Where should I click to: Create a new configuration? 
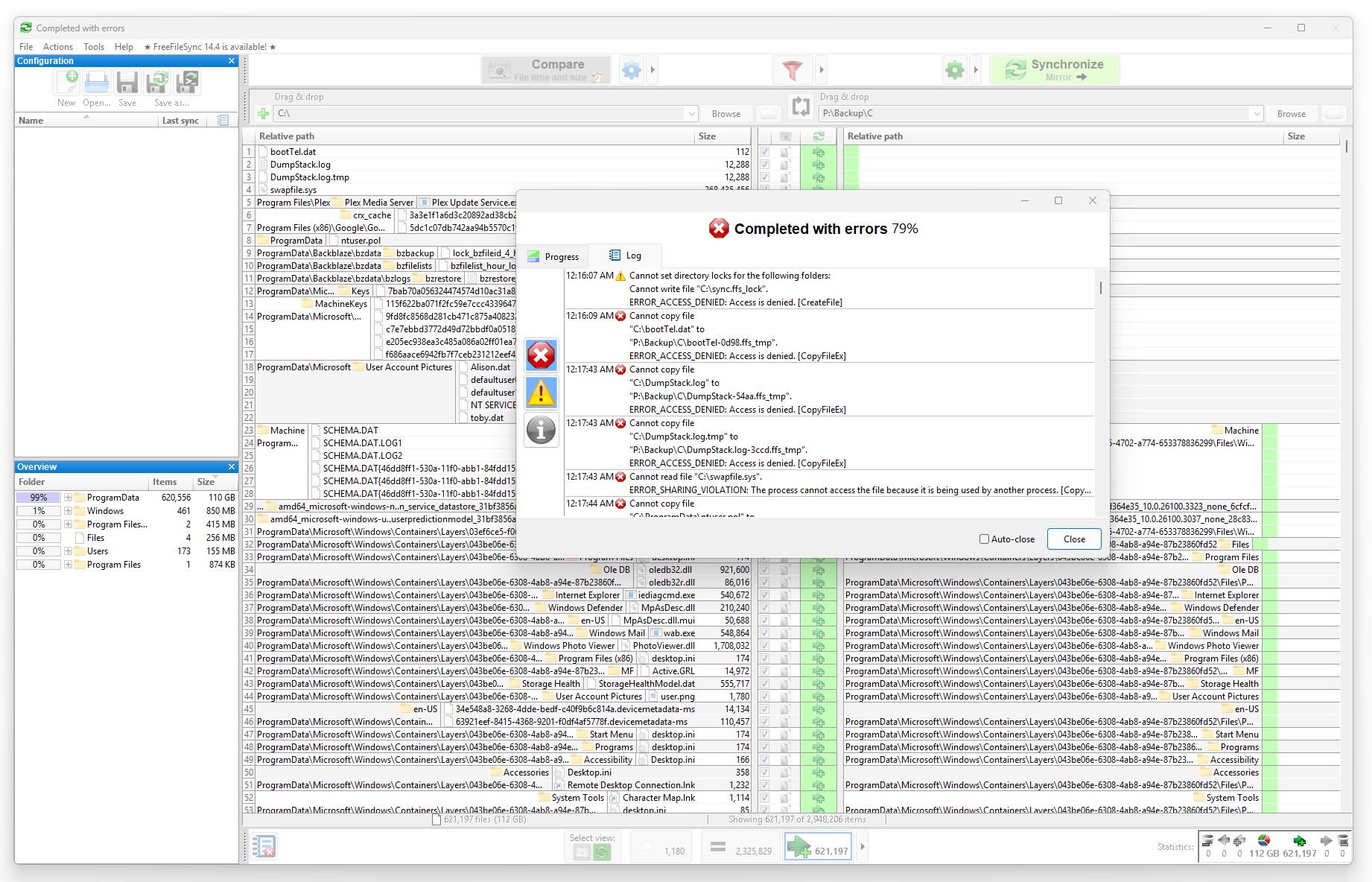click(x=66, y=83)
